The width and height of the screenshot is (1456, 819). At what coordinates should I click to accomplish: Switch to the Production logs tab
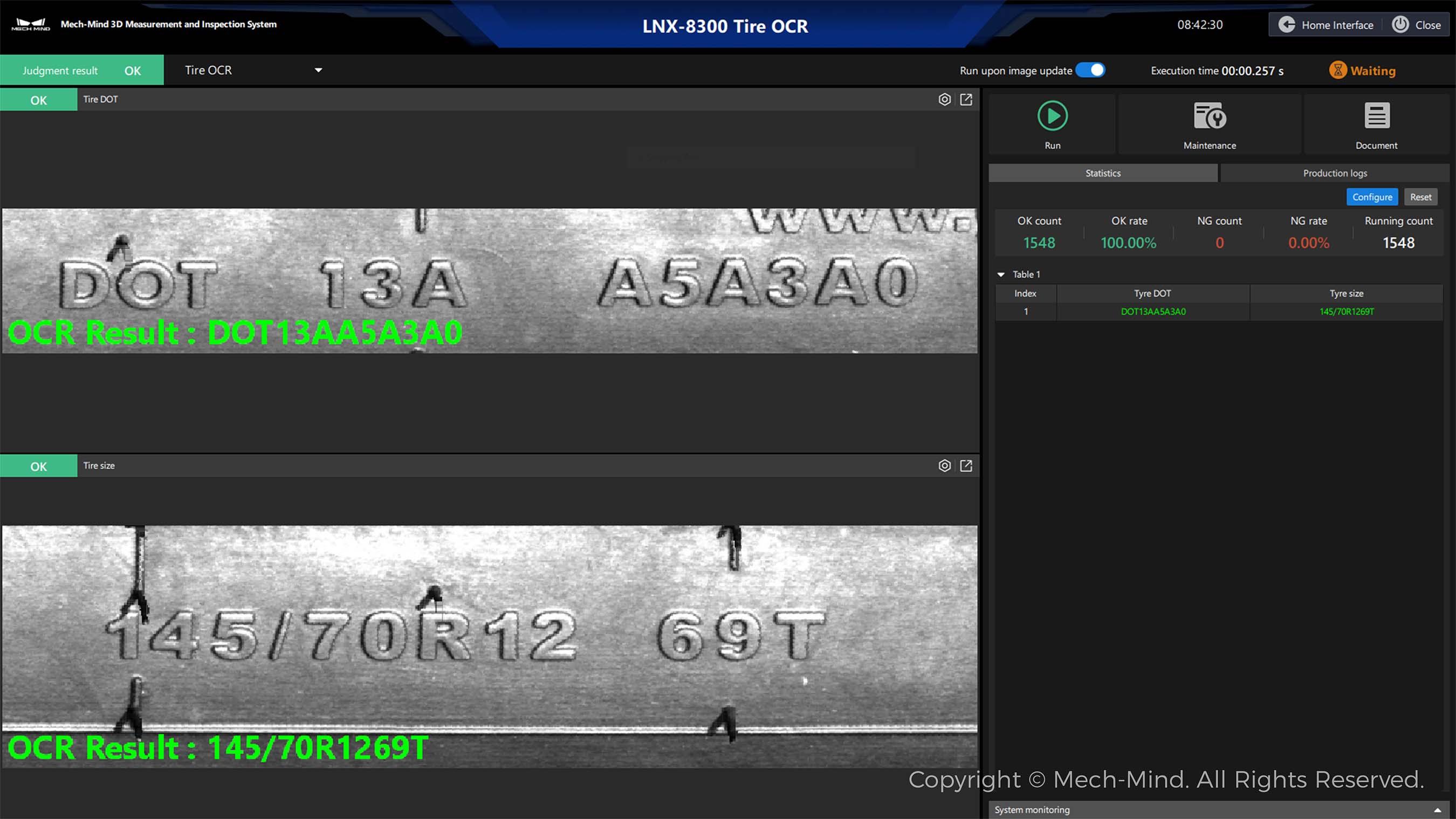pos(1335,173)
